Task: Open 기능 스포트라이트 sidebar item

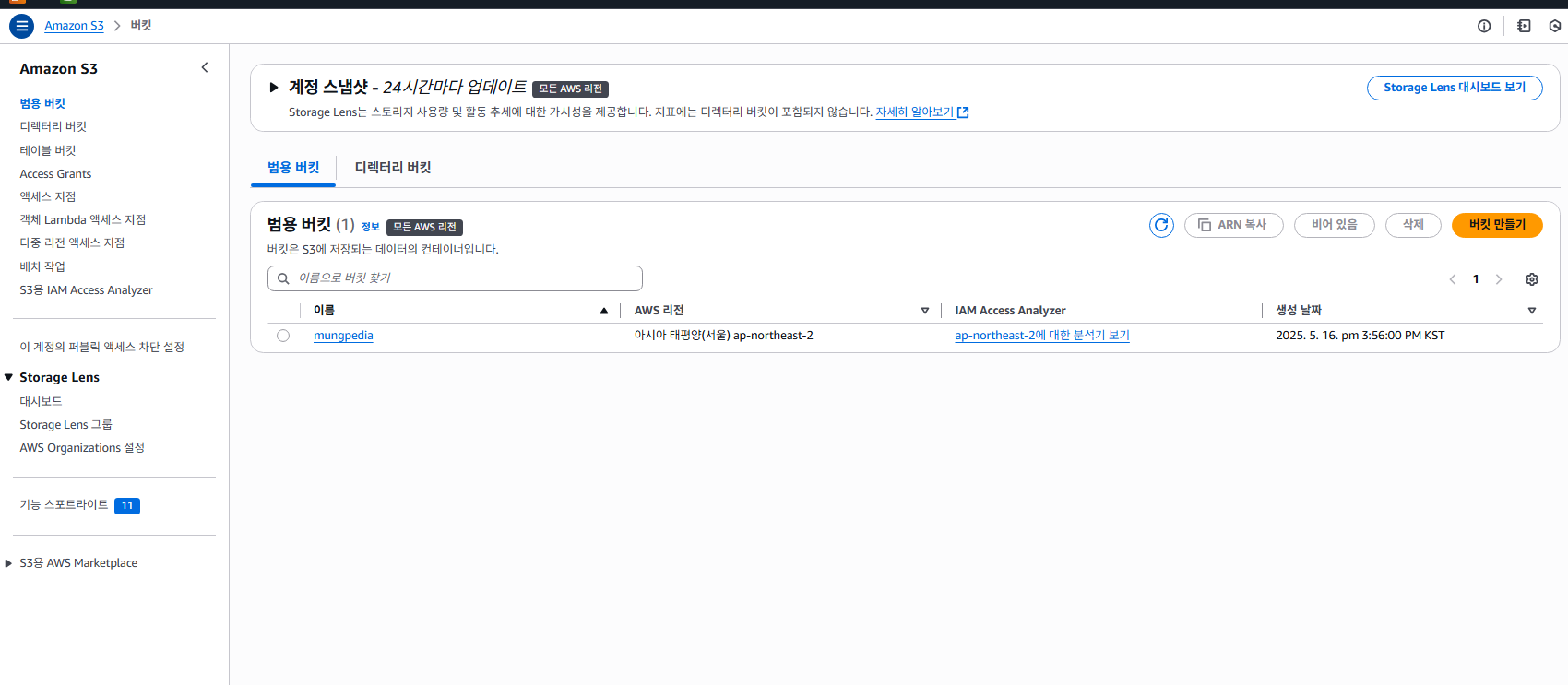Action: [64, 504]
